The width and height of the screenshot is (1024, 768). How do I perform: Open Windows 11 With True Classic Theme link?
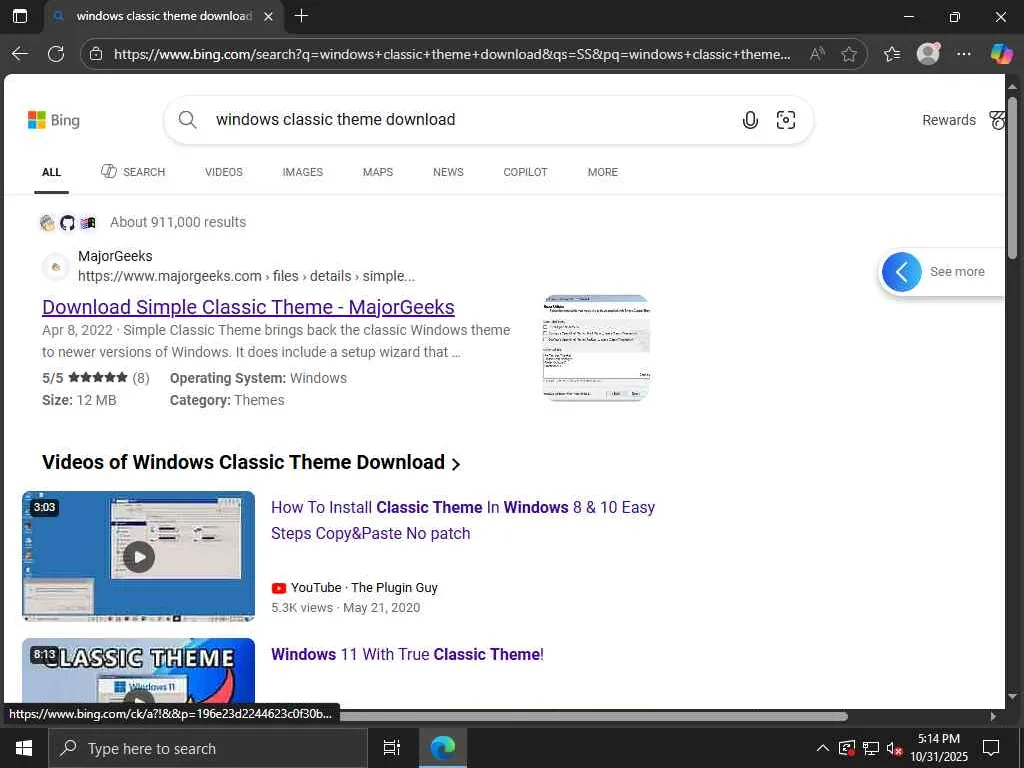tap(408, 654)
